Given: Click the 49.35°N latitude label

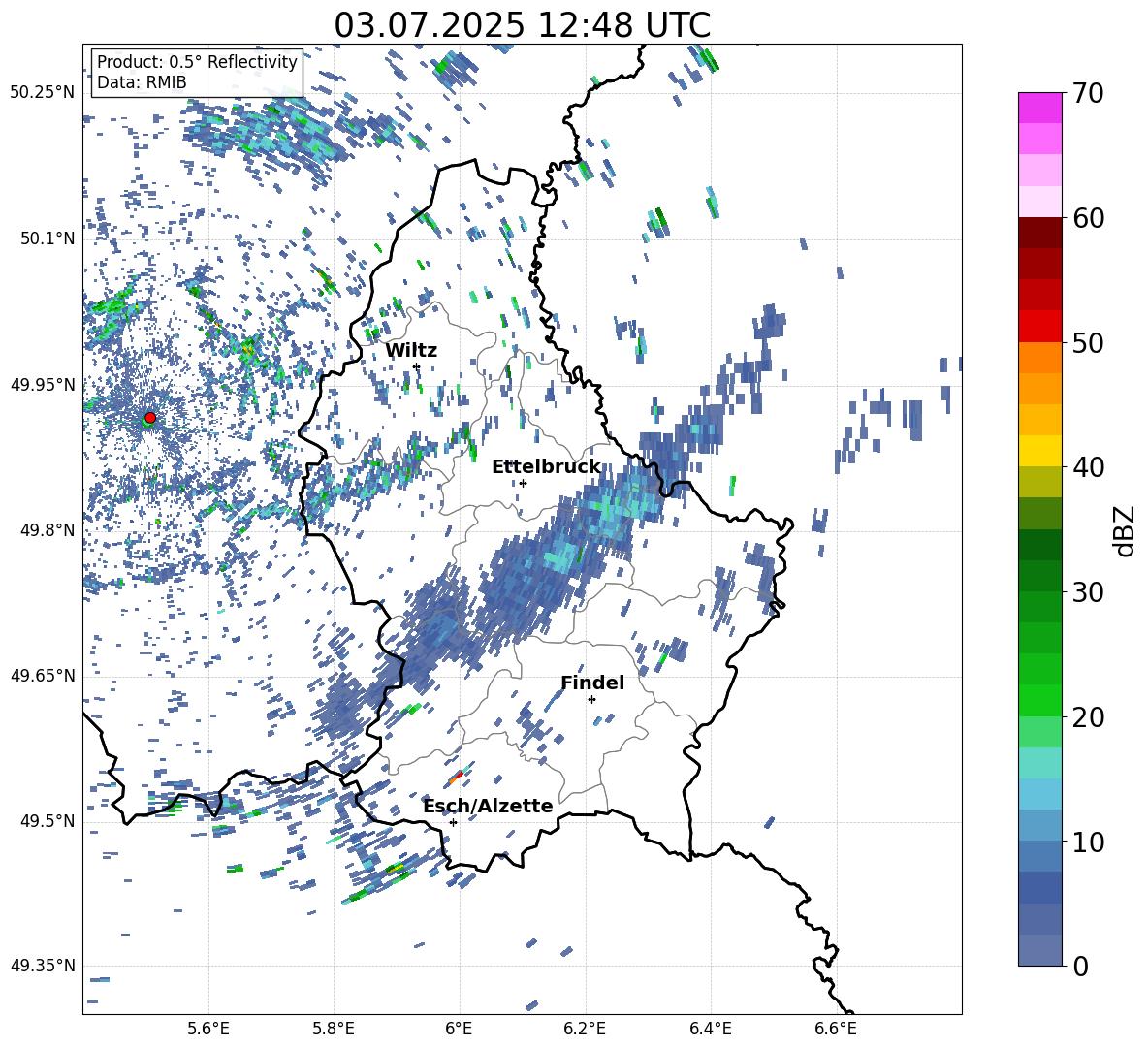Looking at the screenshot, I should [43, 966].
